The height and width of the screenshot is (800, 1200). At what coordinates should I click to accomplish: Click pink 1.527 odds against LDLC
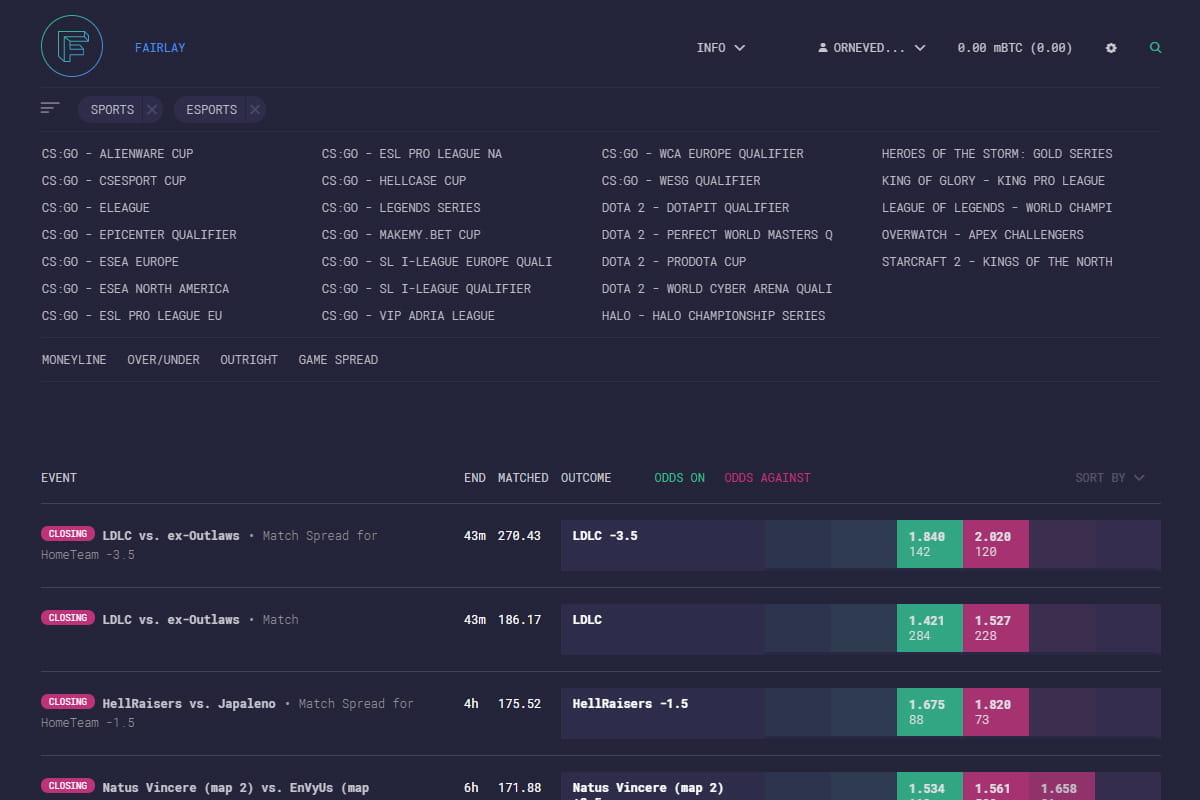[996, 629]
